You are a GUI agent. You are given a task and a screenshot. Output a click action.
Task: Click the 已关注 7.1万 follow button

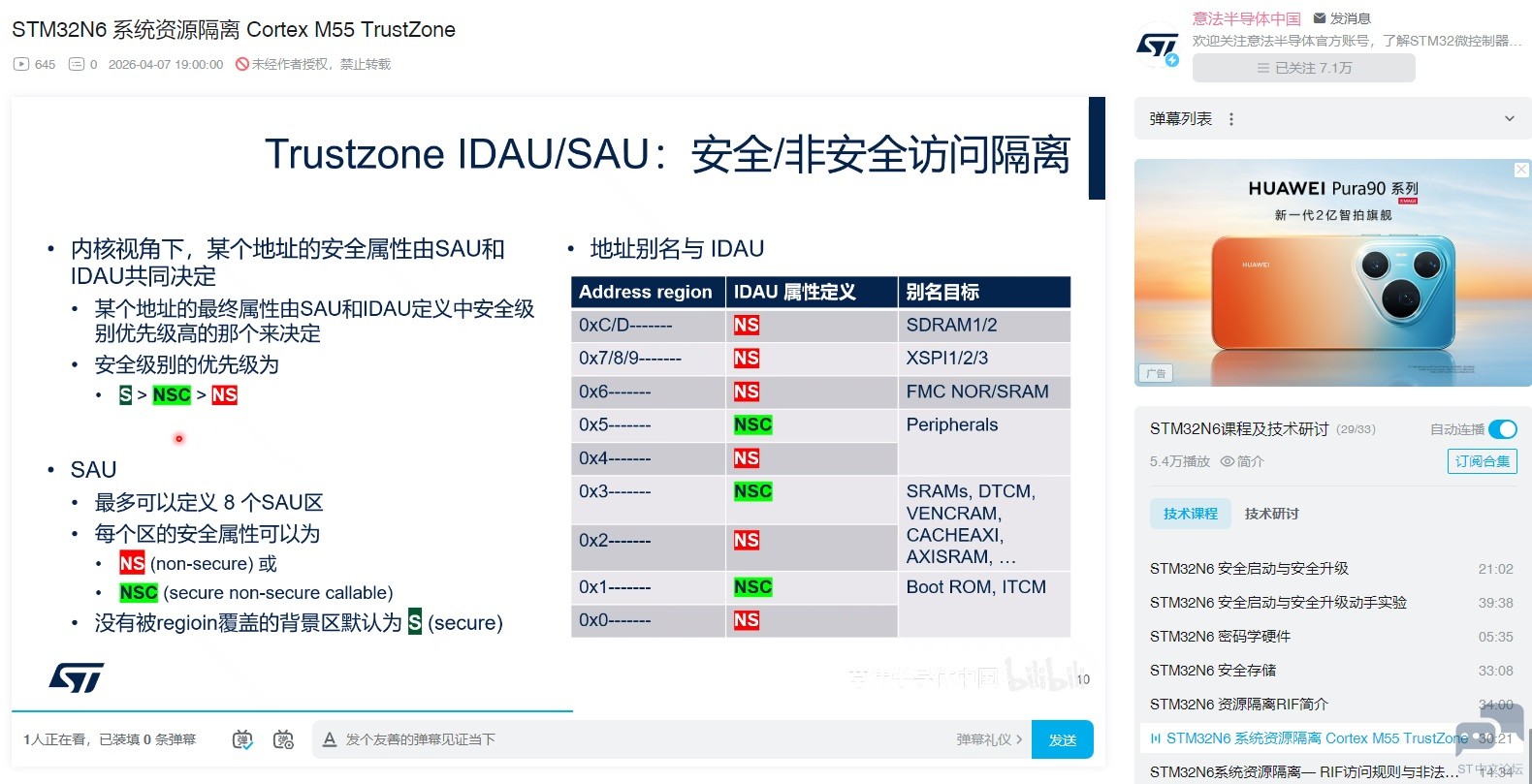[1304, 68]
